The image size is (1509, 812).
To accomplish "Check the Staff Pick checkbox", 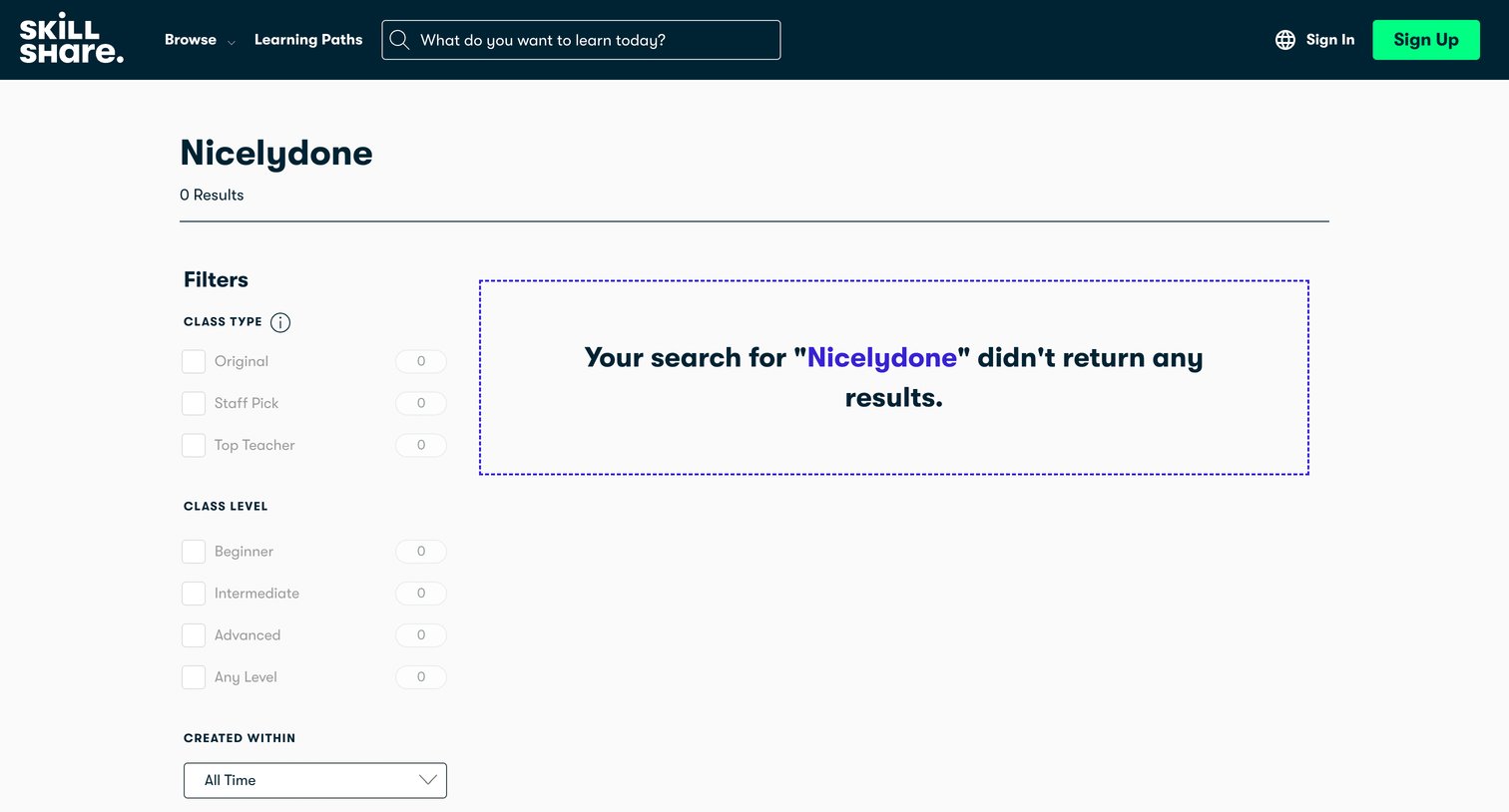I will tap(194, 403).
